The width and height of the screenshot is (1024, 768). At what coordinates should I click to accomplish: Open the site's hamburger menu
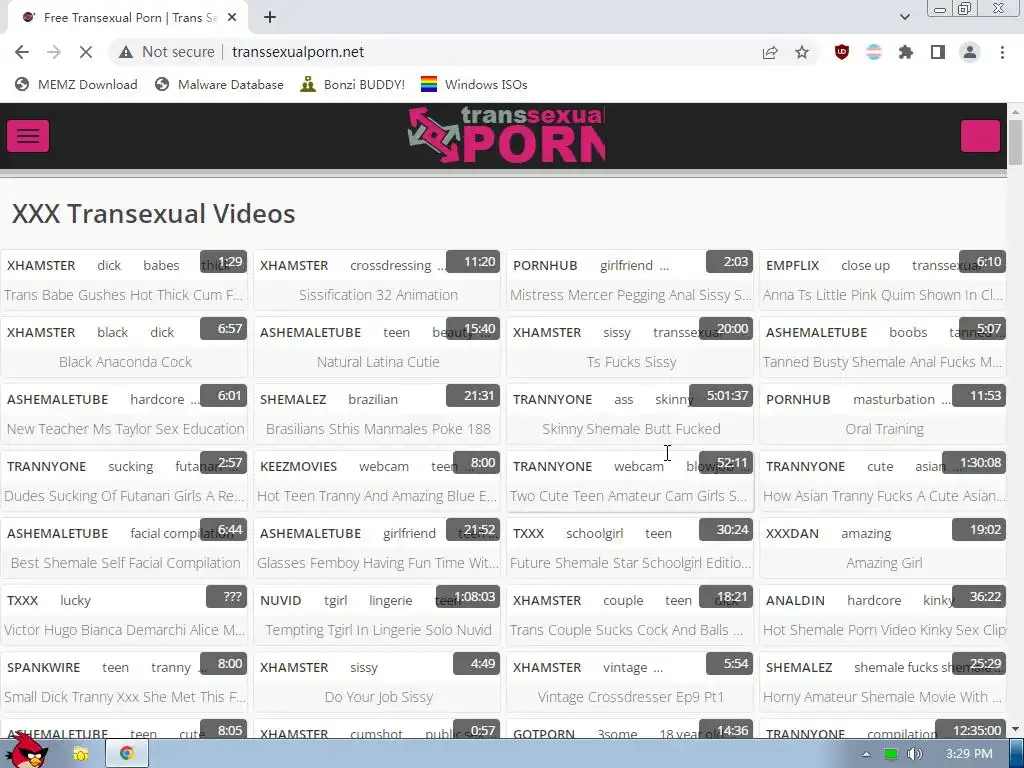pos(27,136)
